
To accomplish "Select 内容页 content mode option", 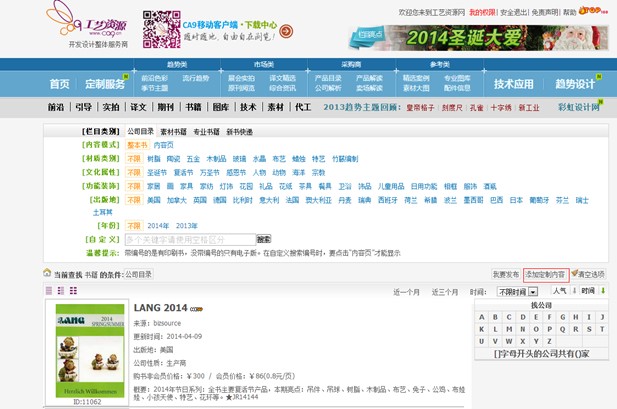I will pos(162,145).
